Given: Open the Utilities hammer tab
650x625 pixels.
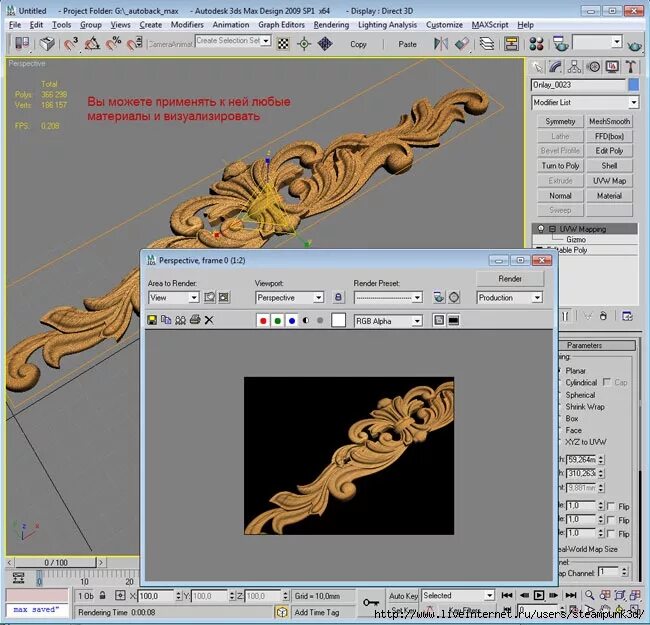Looking at the screenshot, I should point(631,67).
